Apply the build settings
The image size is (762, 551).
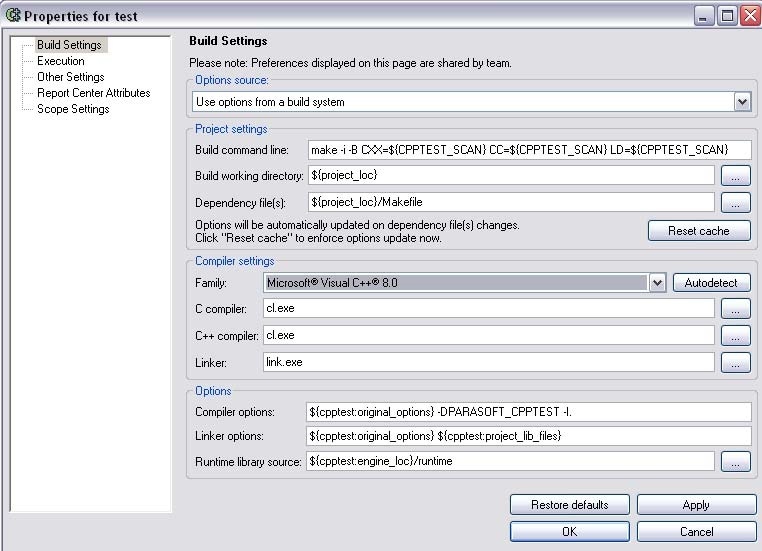pos(696,505)
